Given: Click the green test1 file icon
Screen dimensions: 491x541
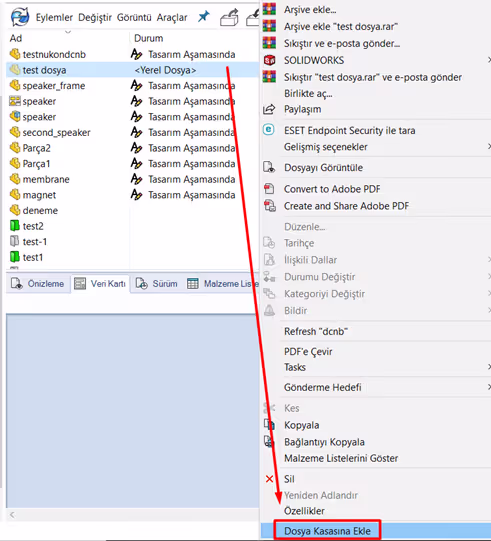Looking at the screenshot, I should click(x=15, y=257).
